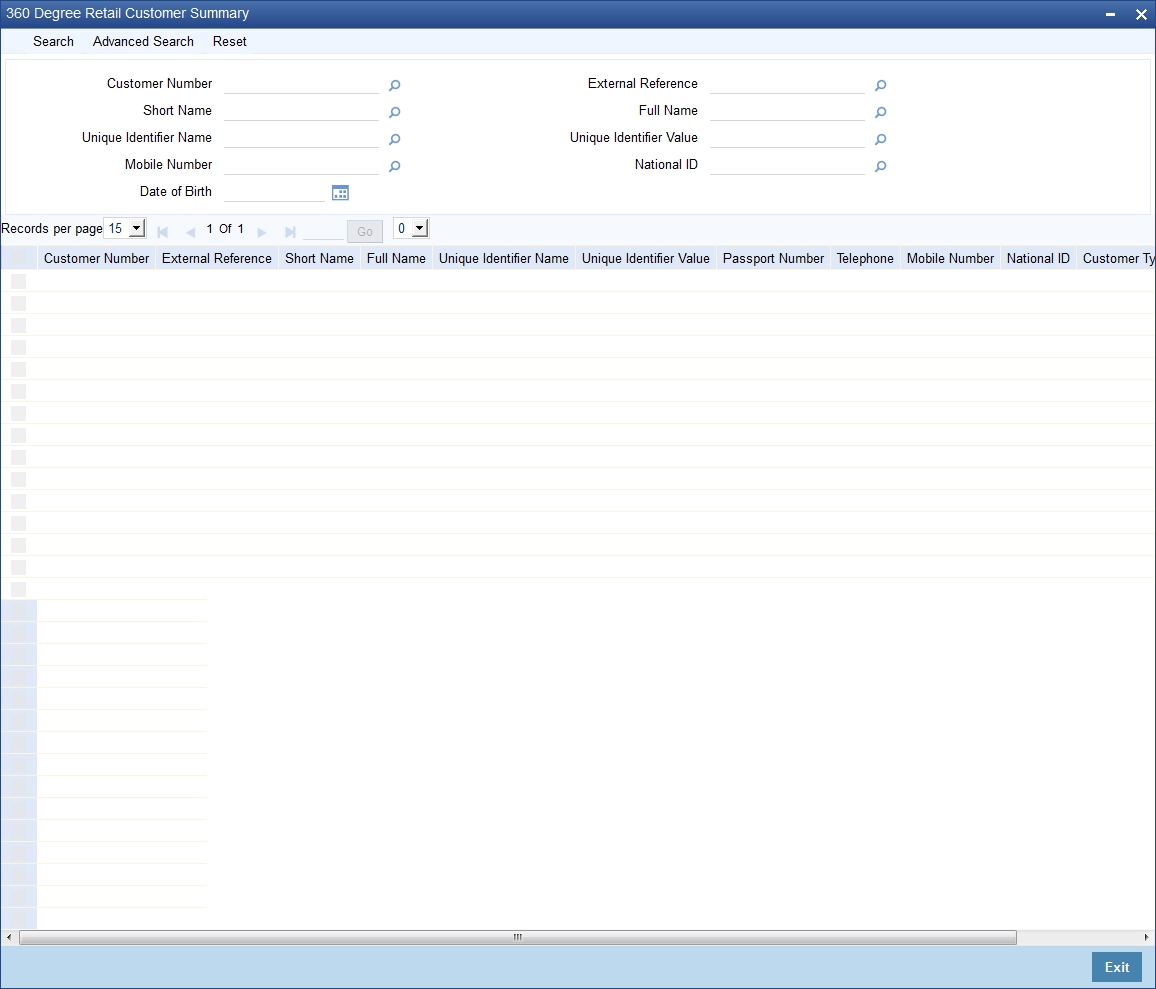1156x989 pixels.
Task: Click the scrollbar left arrow
Action: pyautogui.click(x=9, y=937)
